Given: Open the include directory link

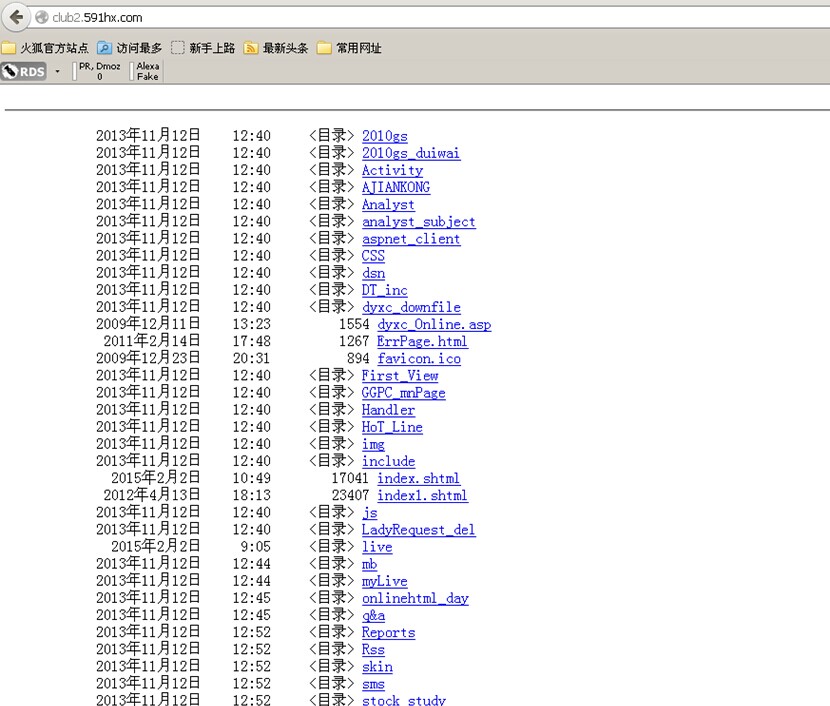Looking at the screenshot, I should [x=389, y=461].
